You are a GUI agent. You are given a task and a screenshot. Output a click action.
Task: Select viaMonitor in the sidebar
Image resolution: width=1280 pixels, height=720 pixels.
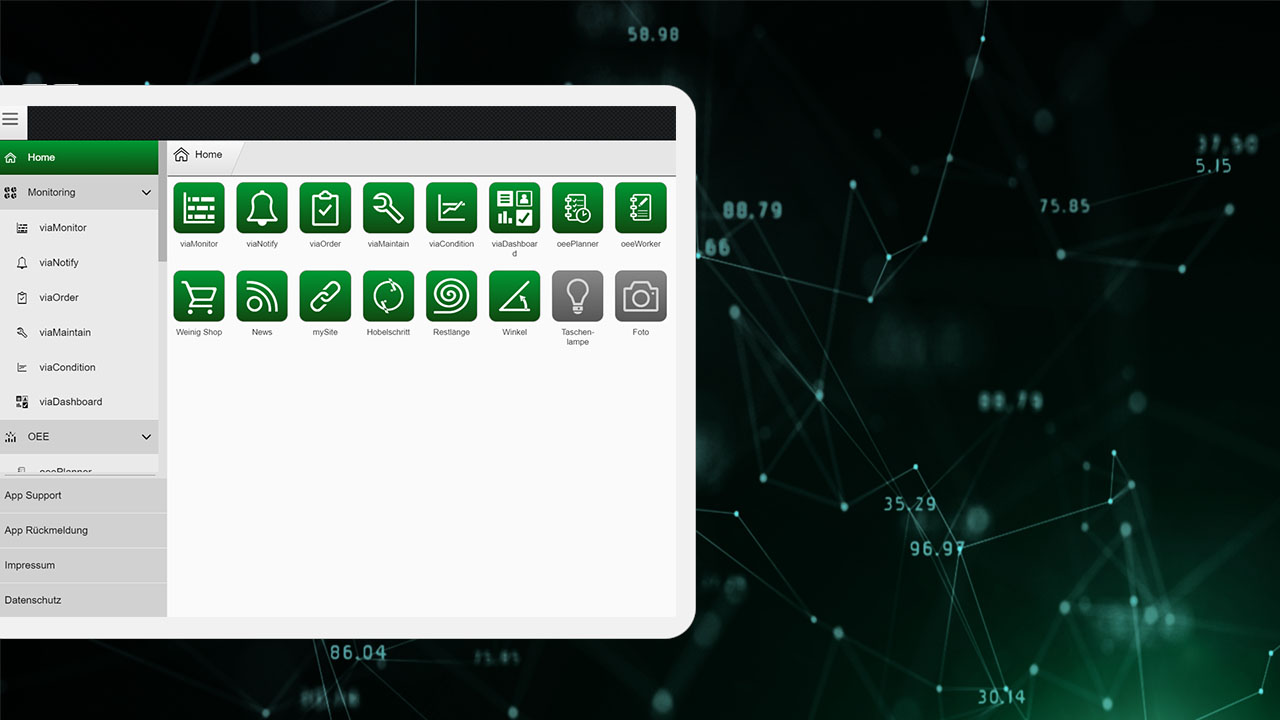coord(79,228)
